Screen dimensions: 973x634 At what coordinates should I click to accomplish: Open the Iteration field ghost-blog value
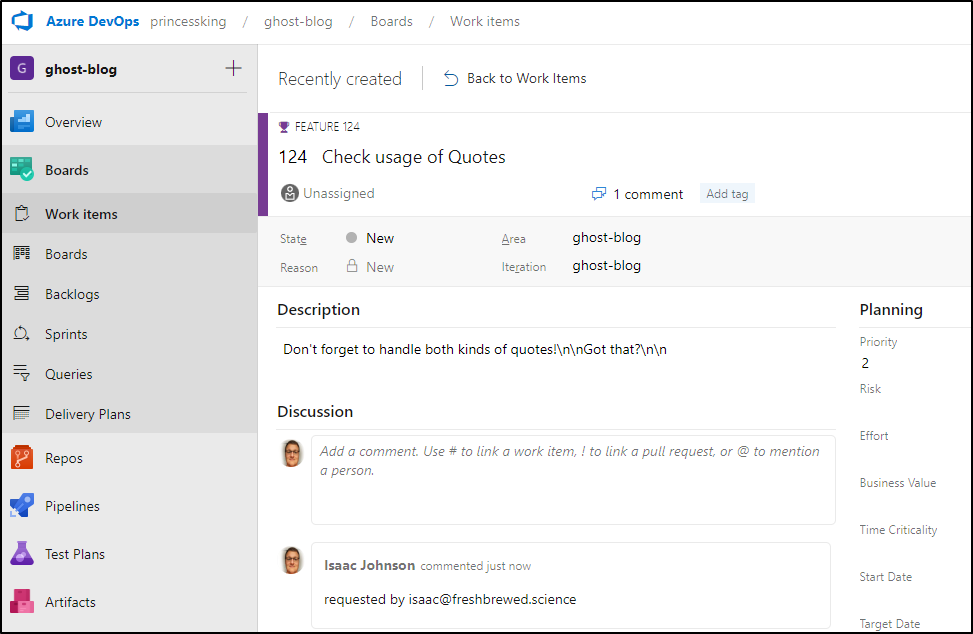(606, 266)
